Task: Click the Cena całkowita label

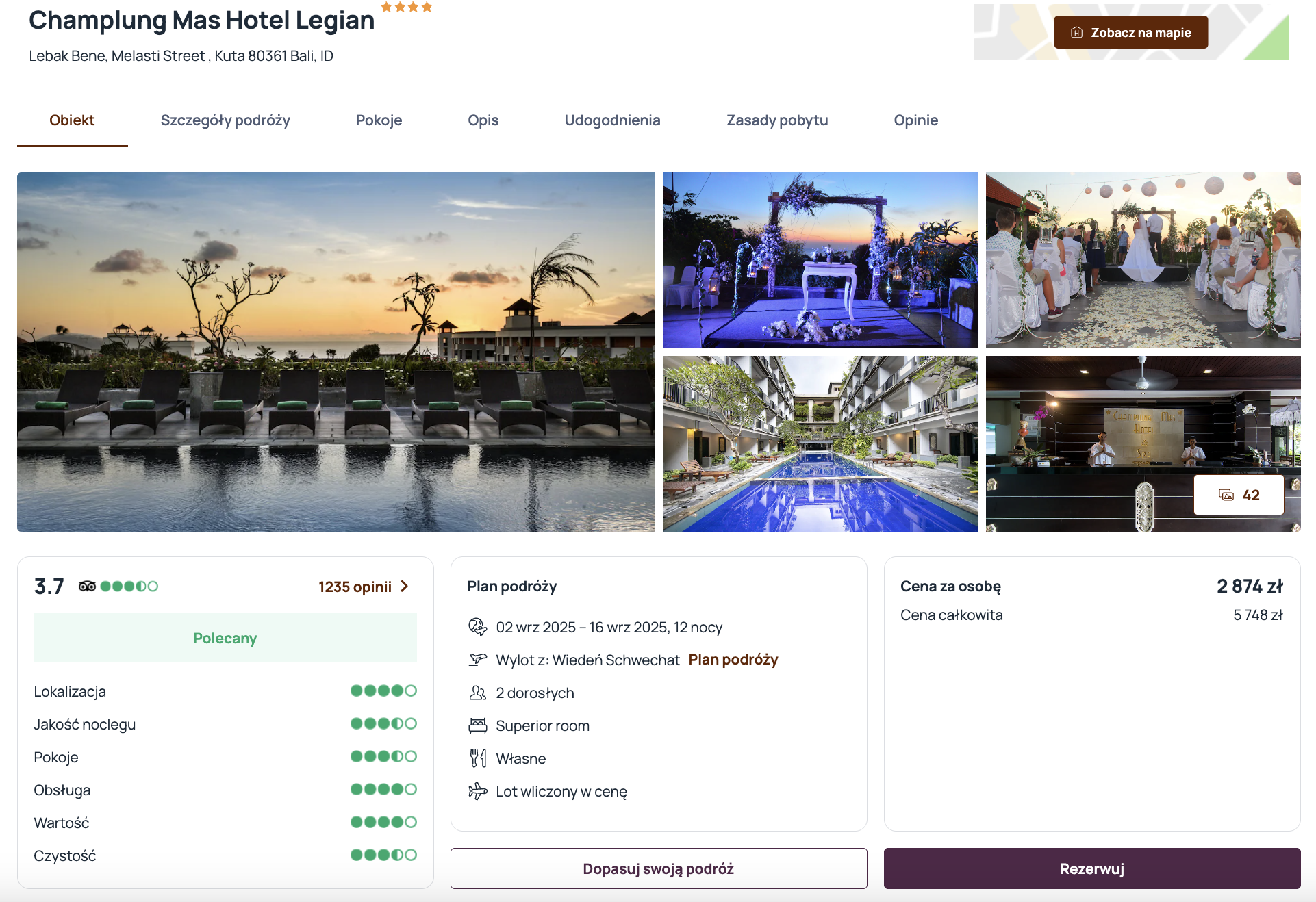Action: point(951,615)
